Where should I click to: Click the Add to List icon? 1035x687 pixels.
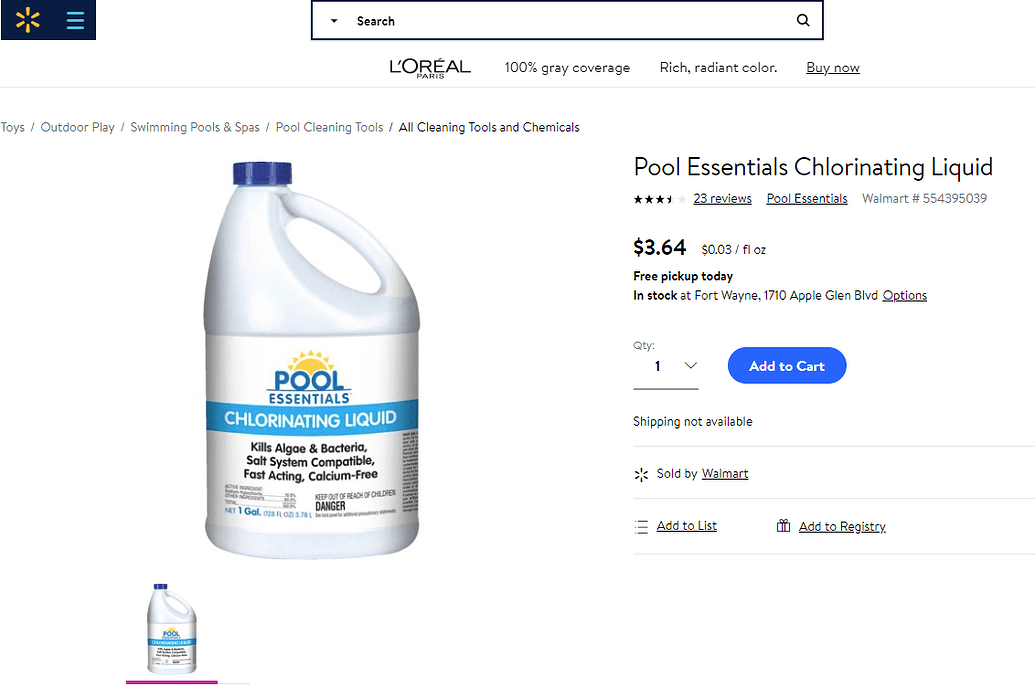[x=641, y=525]
